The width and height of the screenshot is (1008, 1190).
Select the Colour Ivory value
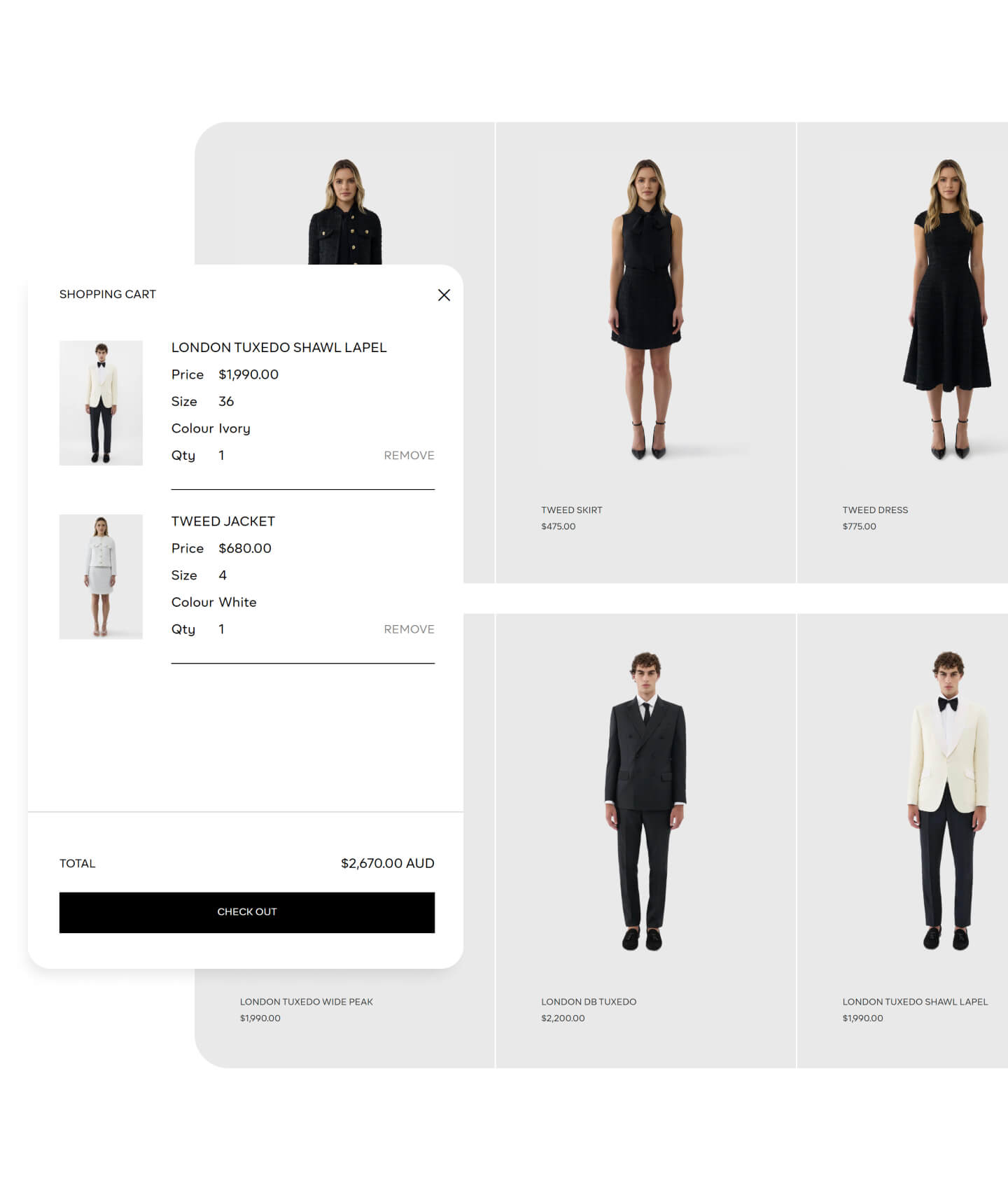tap(234, 428)
